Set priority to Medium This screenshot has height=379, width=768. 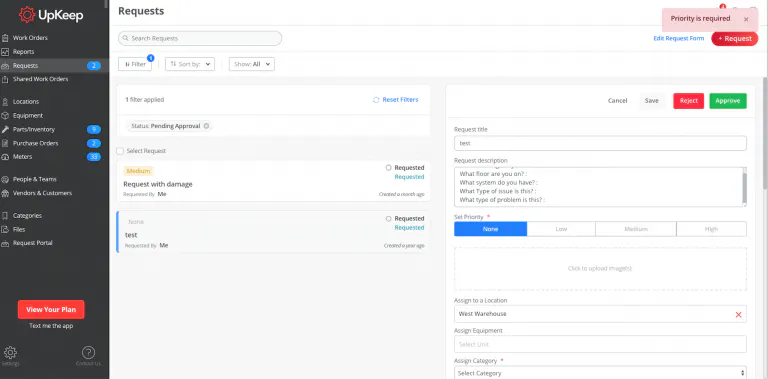pyautogui.click(x=636, y=229)
